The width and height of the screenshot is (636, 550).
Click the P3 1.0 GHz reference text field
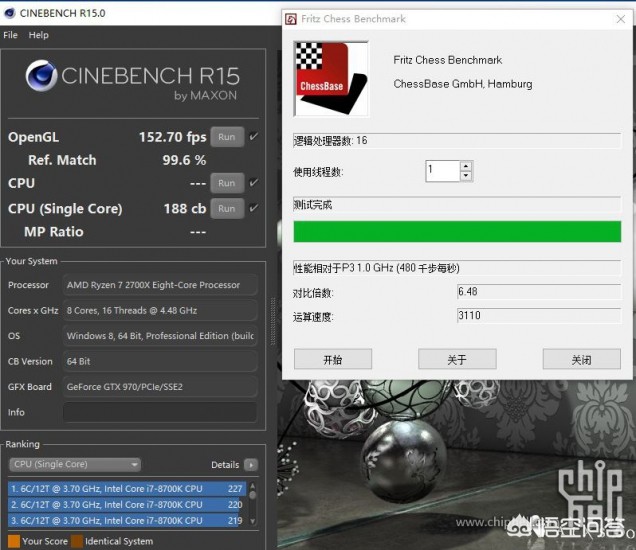point(457,268)
